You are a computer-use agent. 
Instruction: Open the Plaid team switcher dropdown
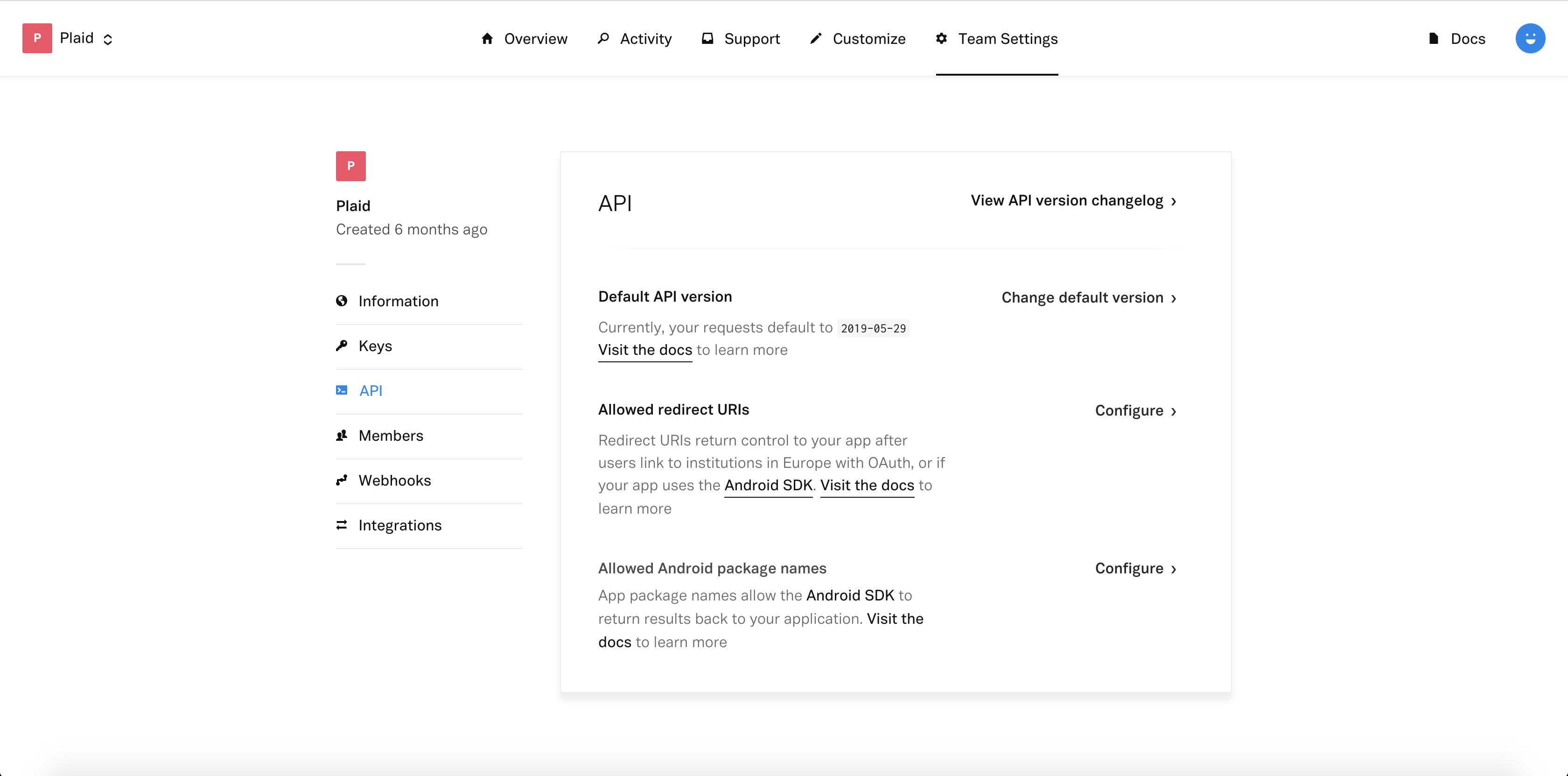tap(107, 39)
